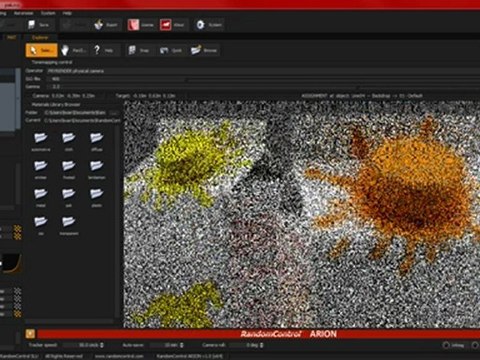
Task: Open the License dialog from toolbar
Action: (140, 25)
